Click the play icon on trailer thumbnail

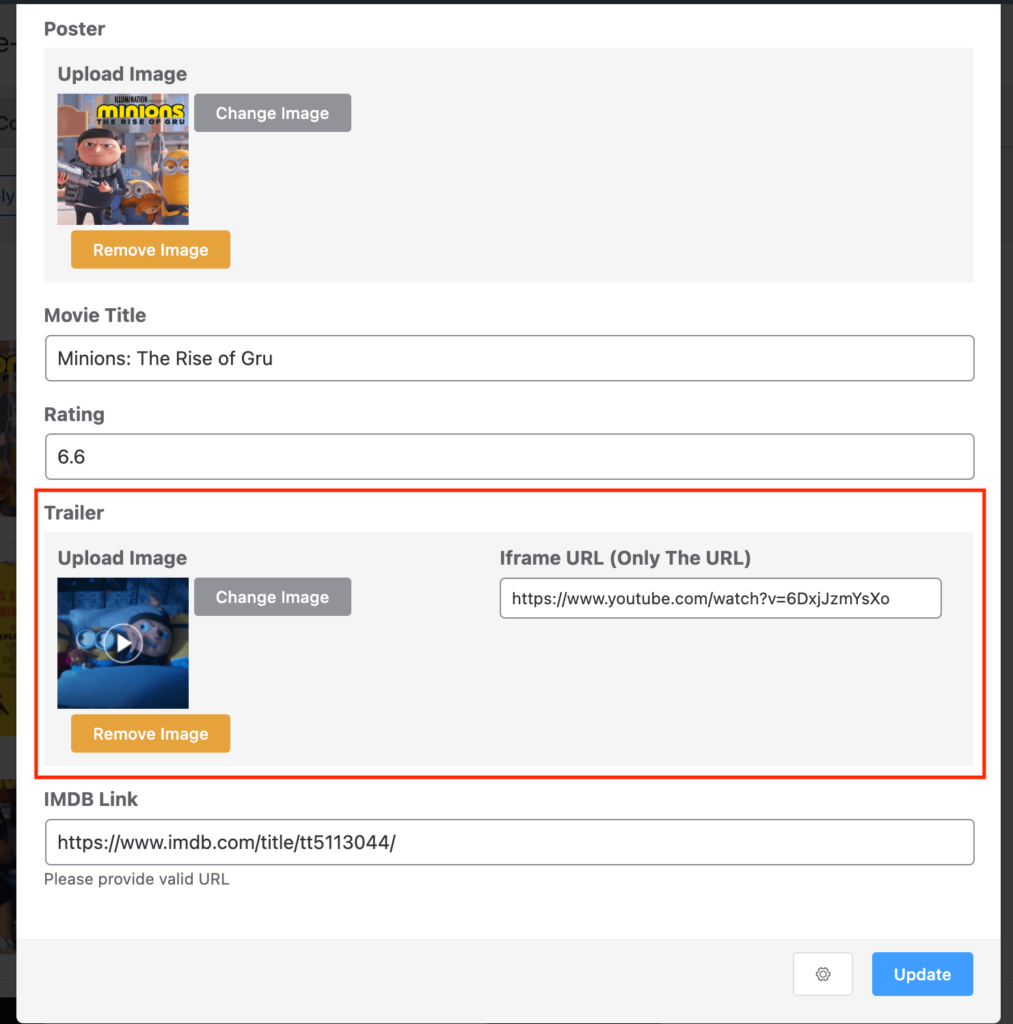123,643
